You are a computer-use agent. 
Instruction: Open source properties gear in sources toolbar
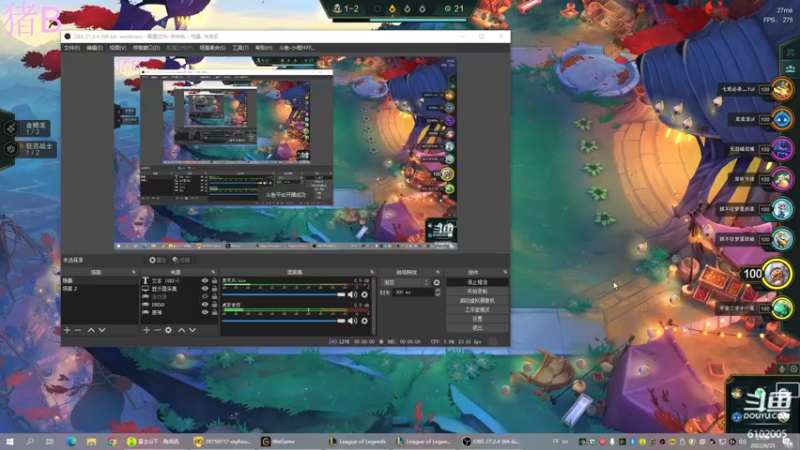pyautogui.click(x=168, y=330)
